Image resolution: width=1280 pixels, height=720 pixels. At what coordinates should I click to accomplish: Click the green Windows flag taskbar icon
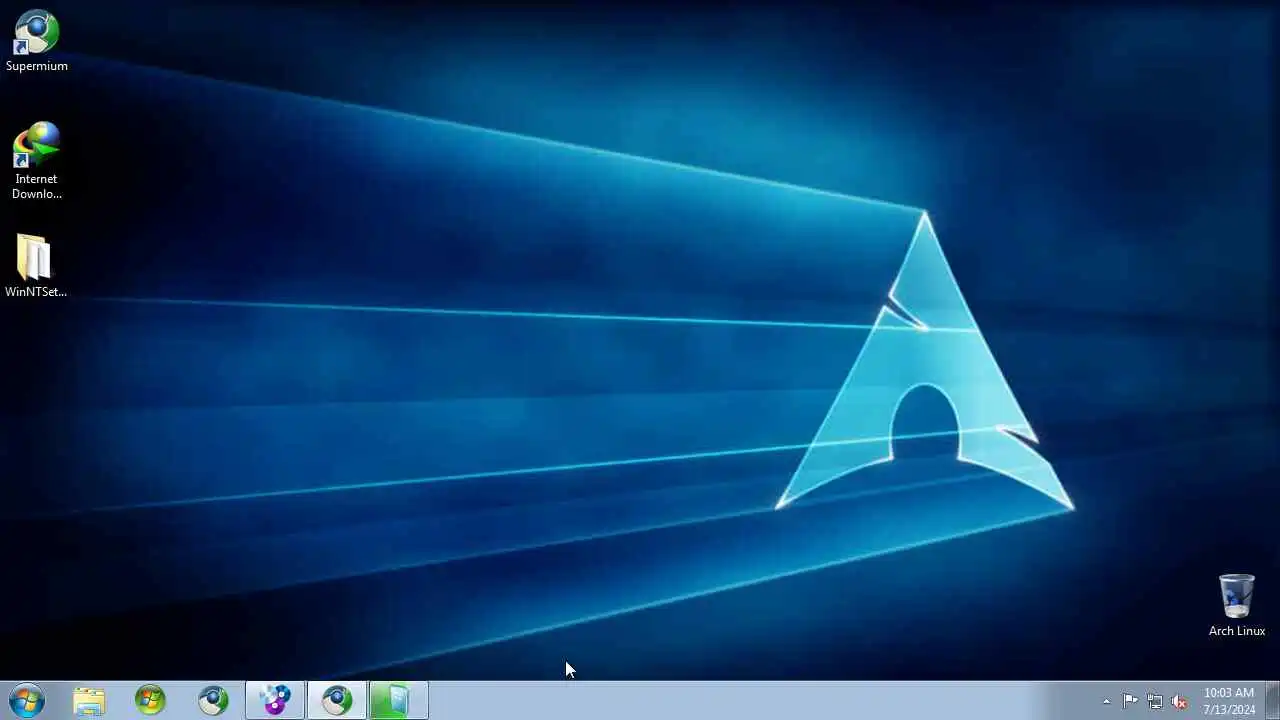click(150, 701)
